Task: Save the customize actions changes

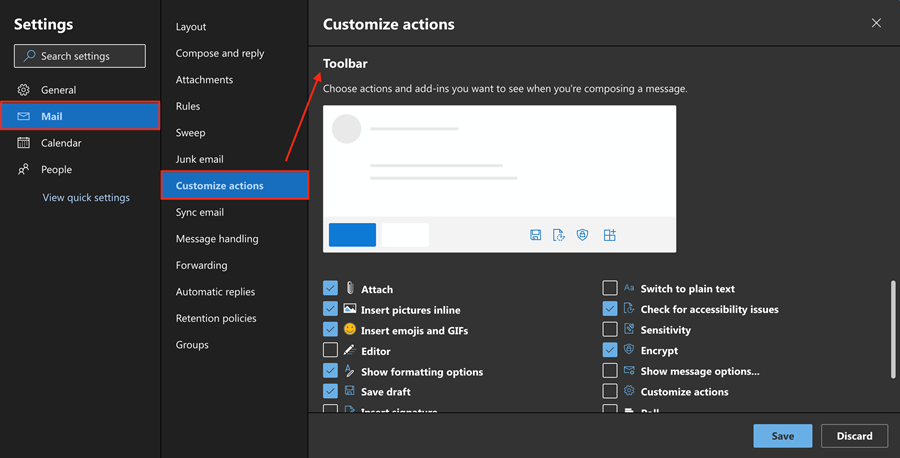Action: (x=782, y=436)
